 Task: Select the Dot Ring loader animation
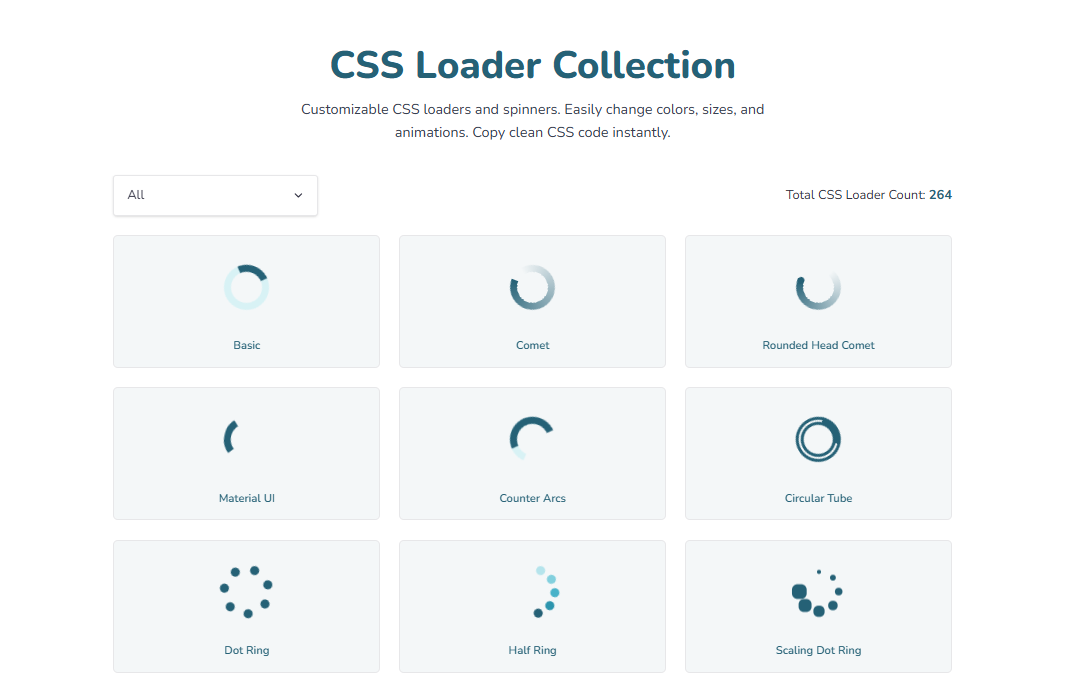(x=246, y=591)
